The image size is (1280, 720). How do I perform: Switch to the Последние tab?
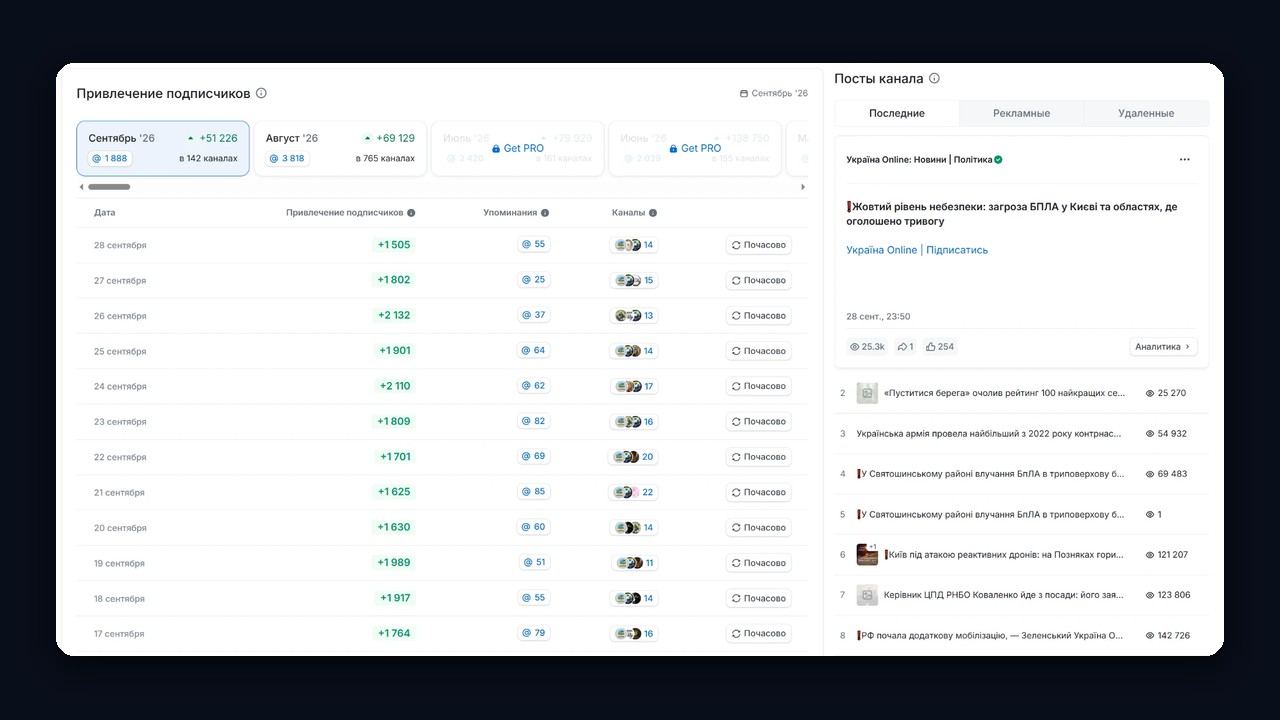pyautogui.click(x=897, y=113)
